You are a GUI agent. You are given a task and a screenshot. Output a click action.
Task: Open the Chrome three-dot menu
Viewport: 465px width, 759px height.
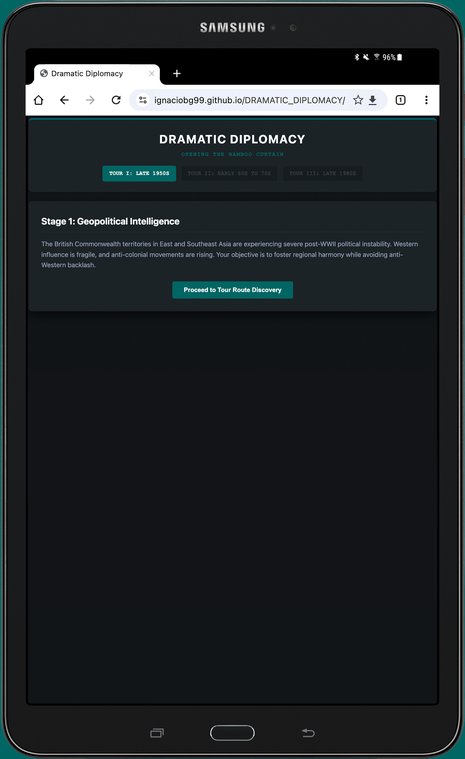click(426, 100)
